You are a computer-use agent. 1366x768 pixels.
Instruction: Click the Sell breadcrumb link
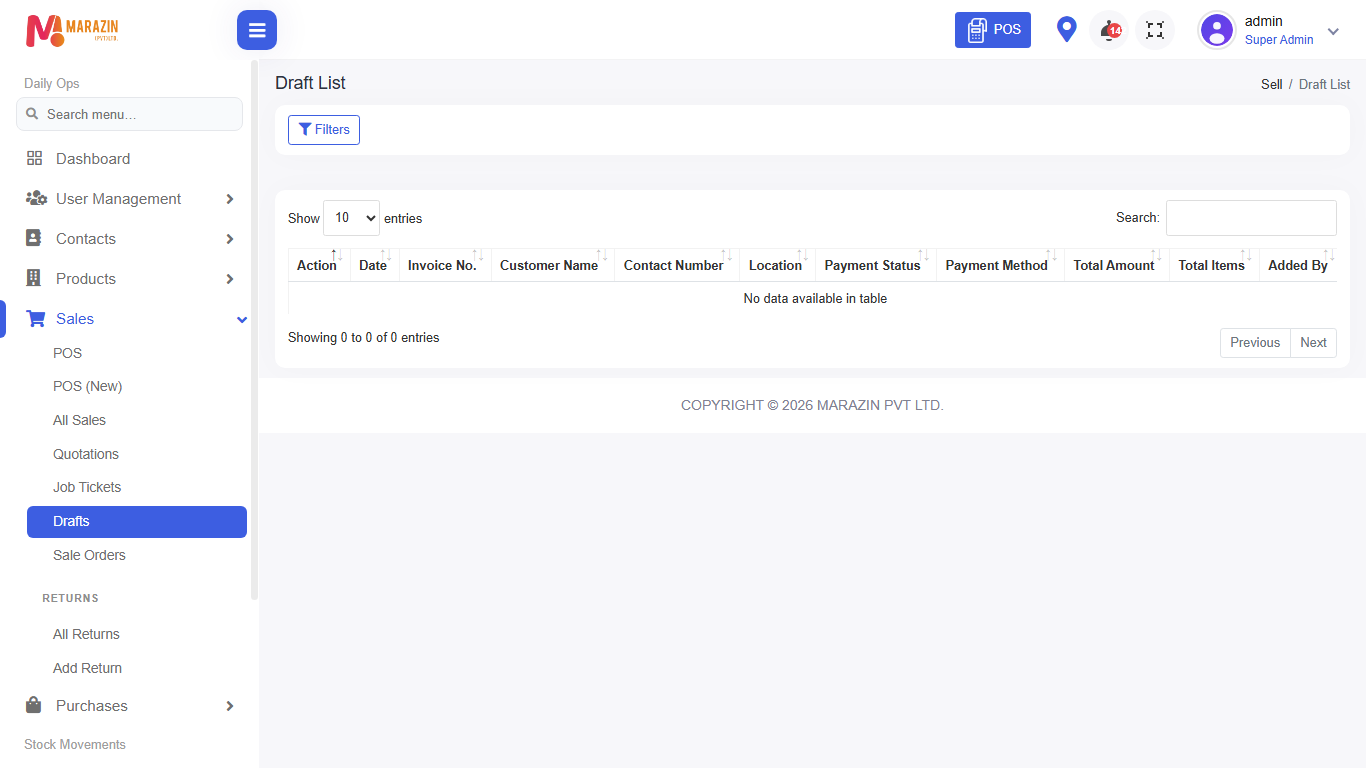click(1272, 84)
